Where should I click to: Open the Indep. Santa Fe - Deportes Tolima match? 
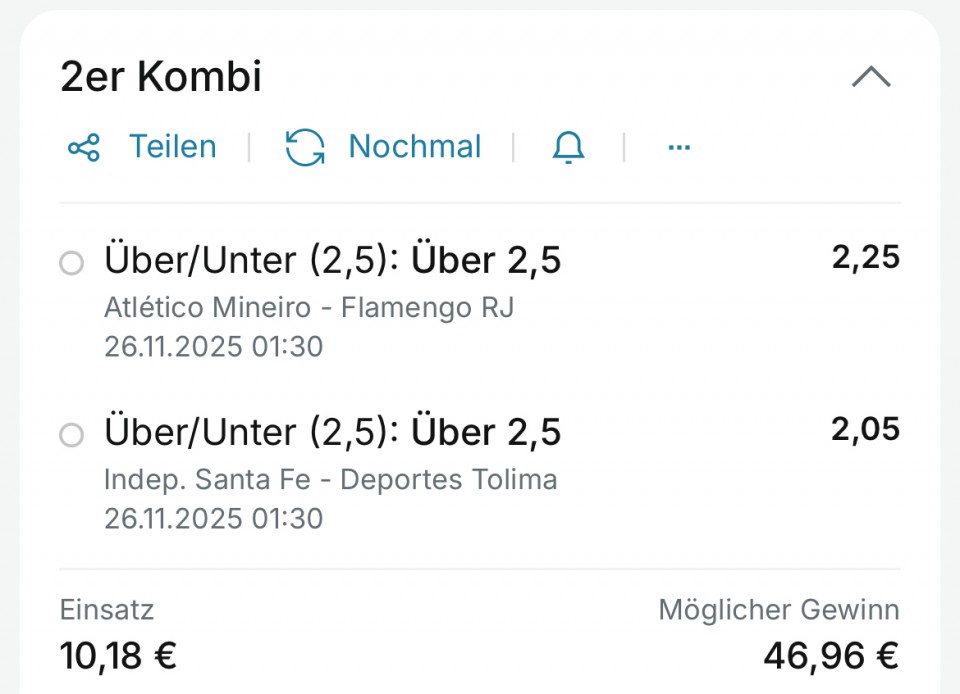point(330,479)
